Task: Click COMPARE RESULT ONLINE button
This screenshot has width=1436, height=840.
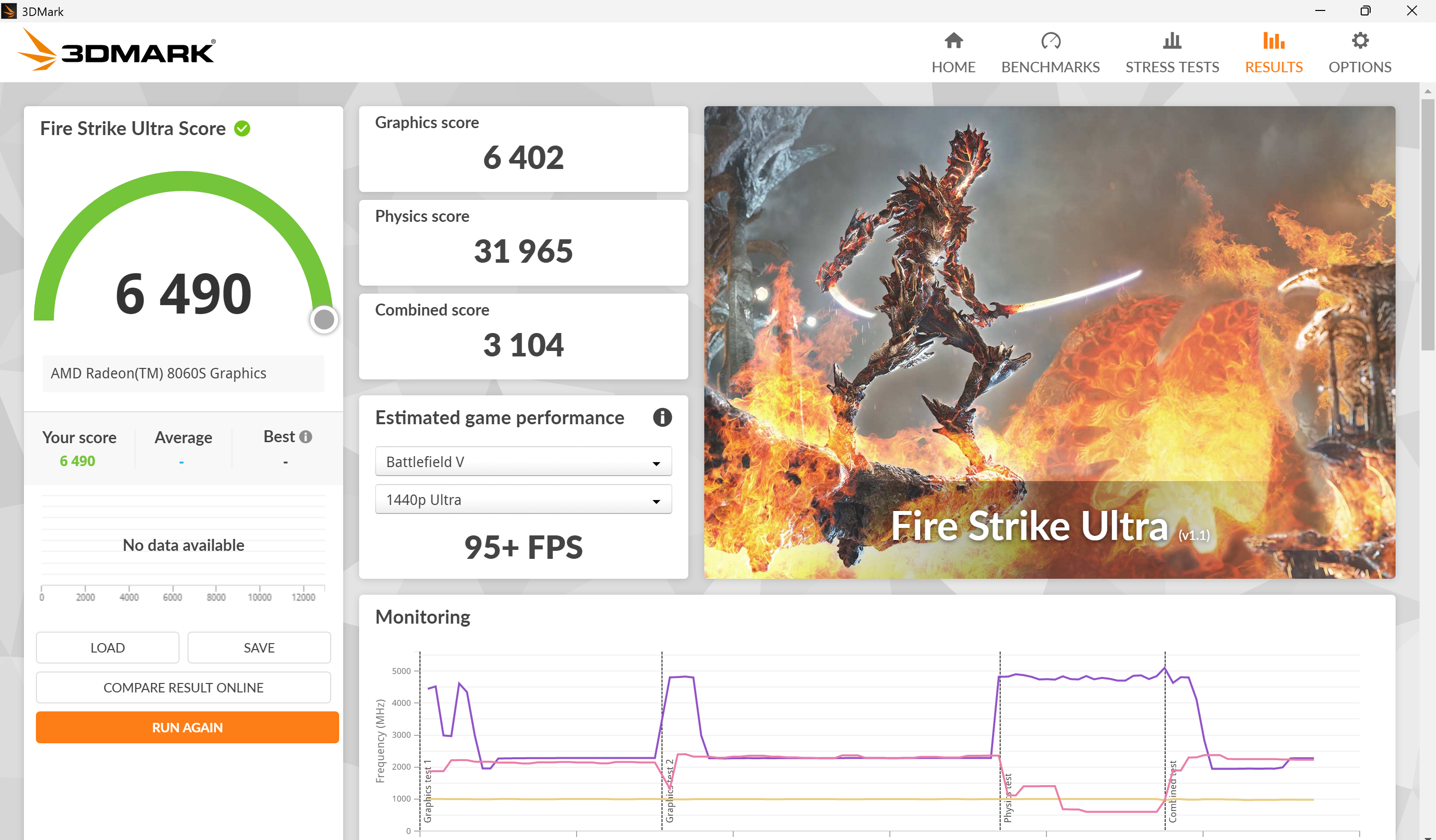Action: pos(183,687)
